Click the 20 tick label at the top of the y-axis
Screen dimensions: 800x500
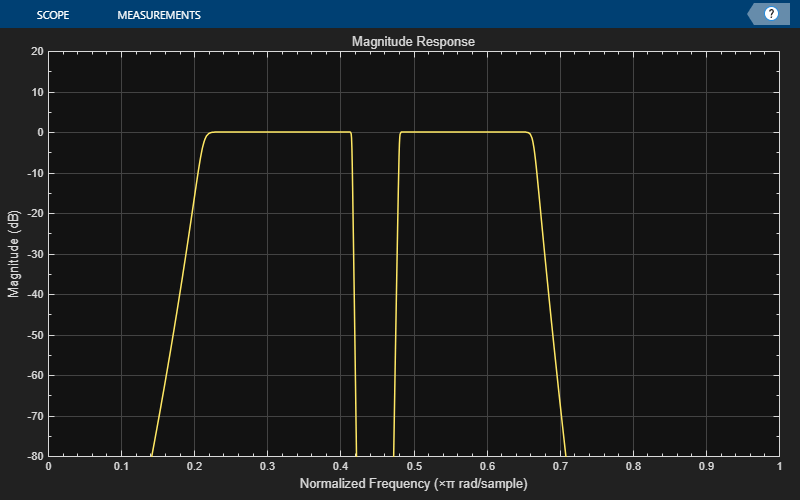36,51
